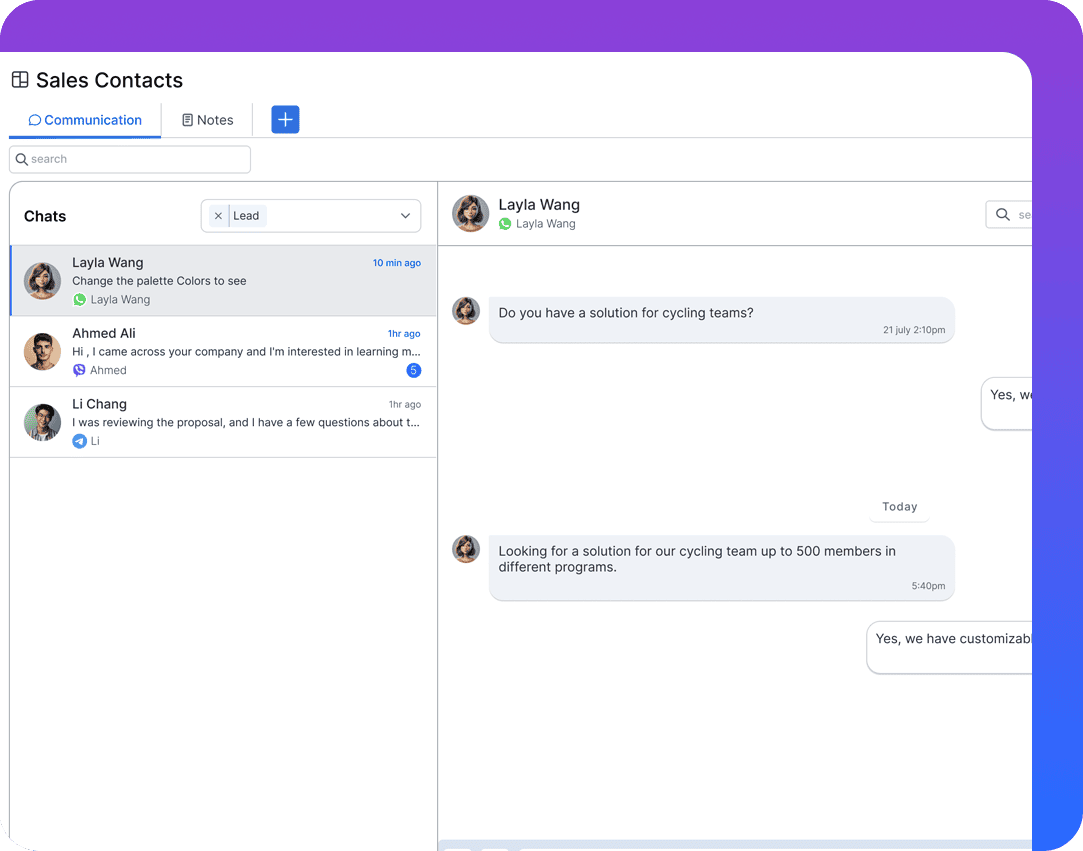Click Layla Wang's avatar in the chat list
1083x851 pixels.
pyautogui.click(x=43, y=281)
